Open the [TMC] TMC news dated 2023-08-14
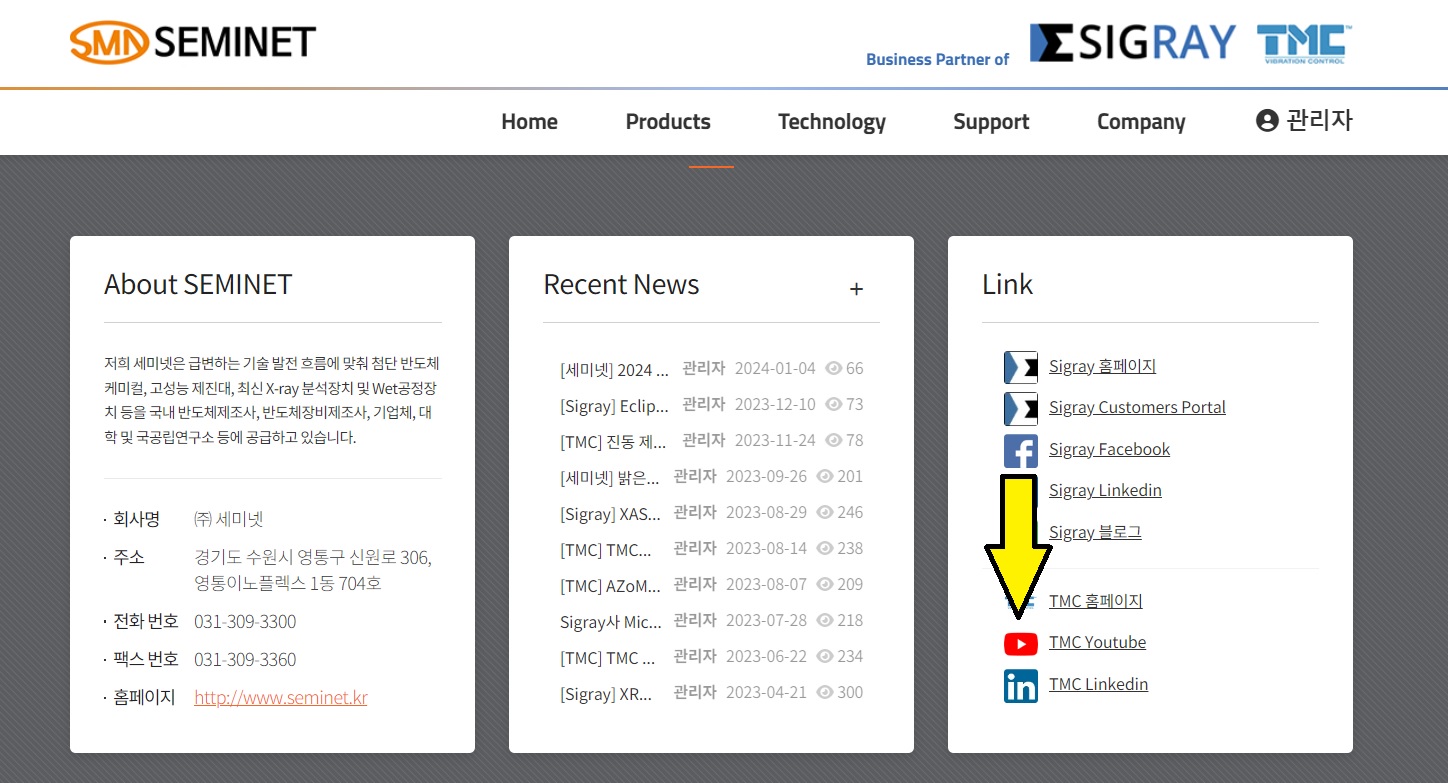 click(606, 549)
